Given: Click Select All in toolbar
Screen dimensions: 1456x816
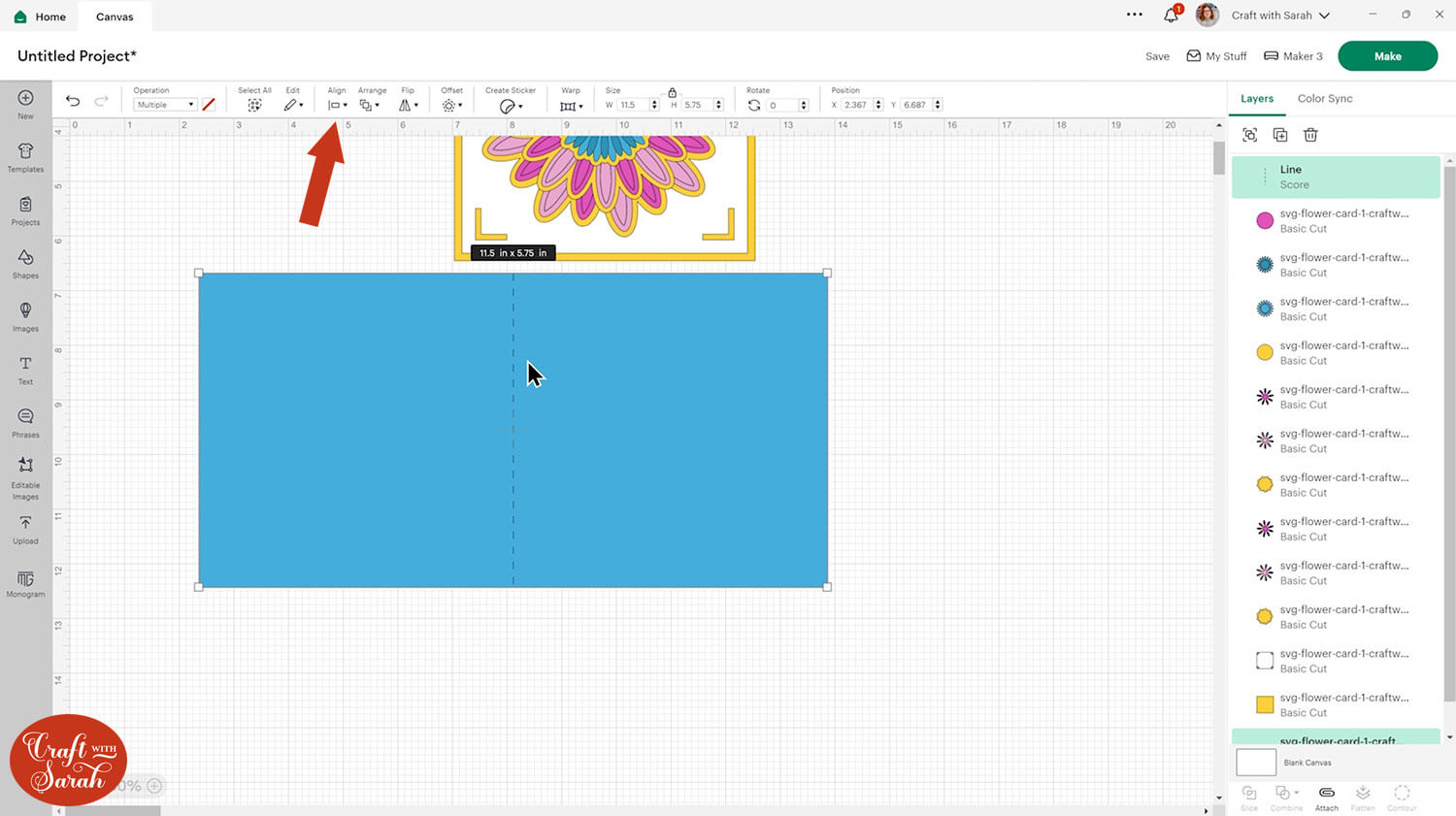Looking at the screenshot, I should [x=254, y=105].
